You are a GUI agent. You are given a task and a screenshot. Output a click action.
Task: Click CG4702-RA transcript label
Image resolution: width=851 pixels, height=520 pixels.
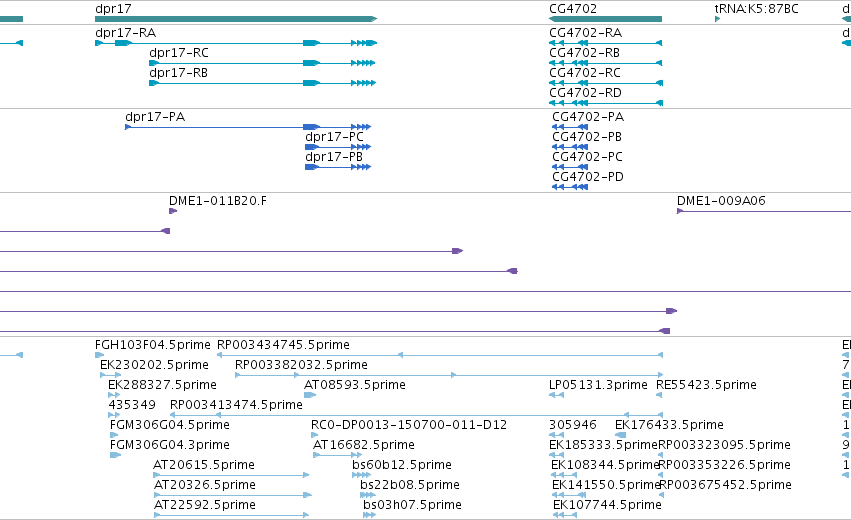tap(585, 33)
